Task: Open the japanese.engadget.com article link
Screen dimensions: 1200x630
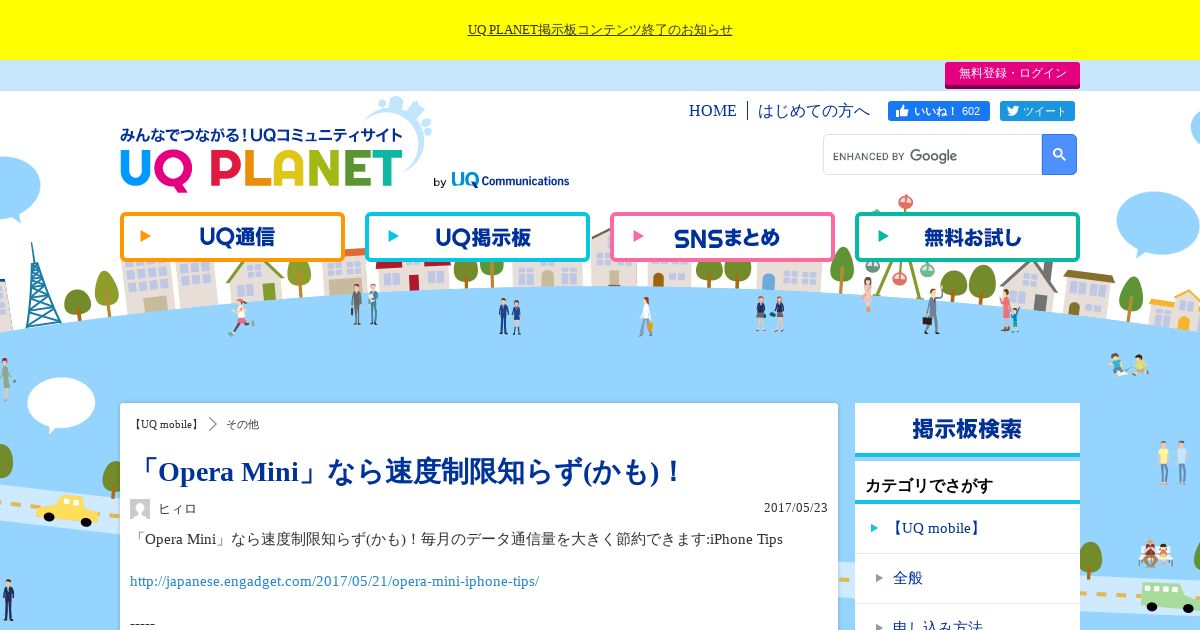Action: tap(334, 581)
